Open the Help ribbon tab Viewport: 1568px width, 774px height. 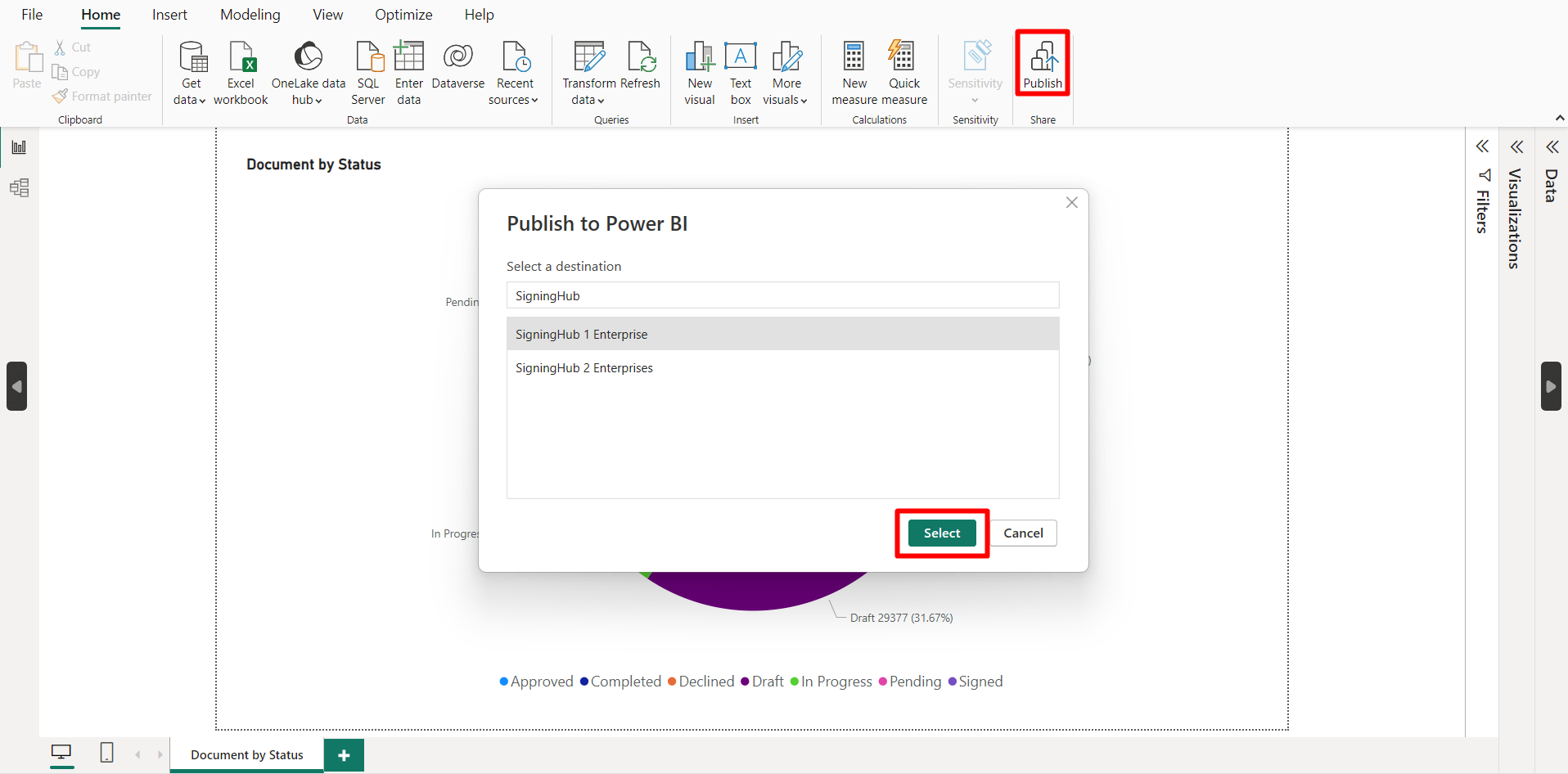(479, 15)
